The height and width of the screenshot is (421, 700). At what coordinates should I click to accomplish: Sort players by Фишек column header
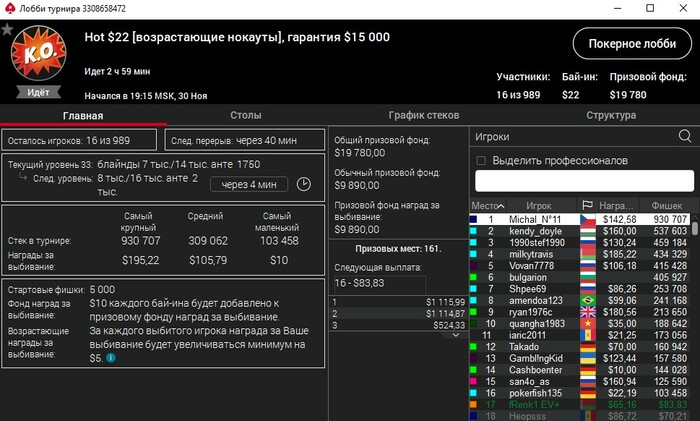coord(667,205)
